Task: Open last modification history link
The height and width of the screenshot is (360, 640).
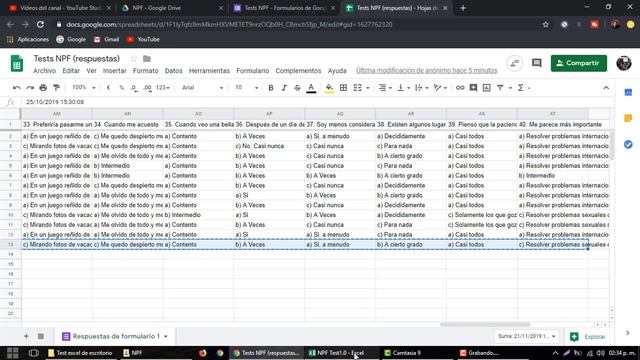Action: (x=427, y=71)
